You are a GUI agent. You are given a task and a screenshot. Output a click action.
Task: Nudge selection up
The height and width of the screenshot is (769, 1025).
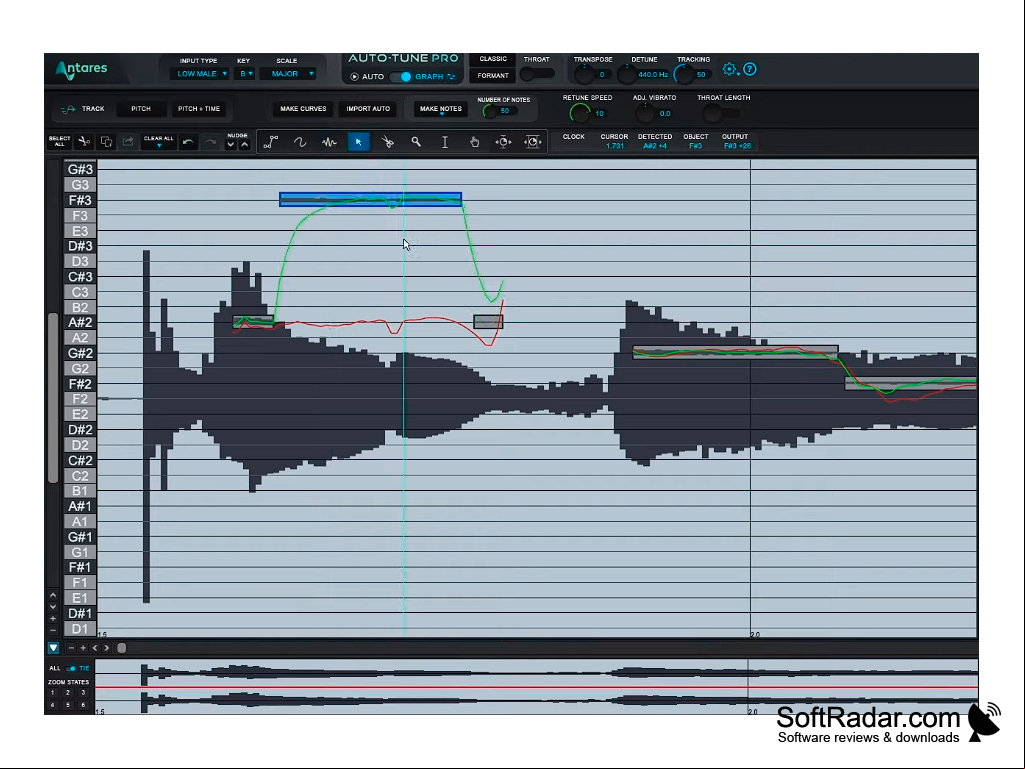[244, 145]
